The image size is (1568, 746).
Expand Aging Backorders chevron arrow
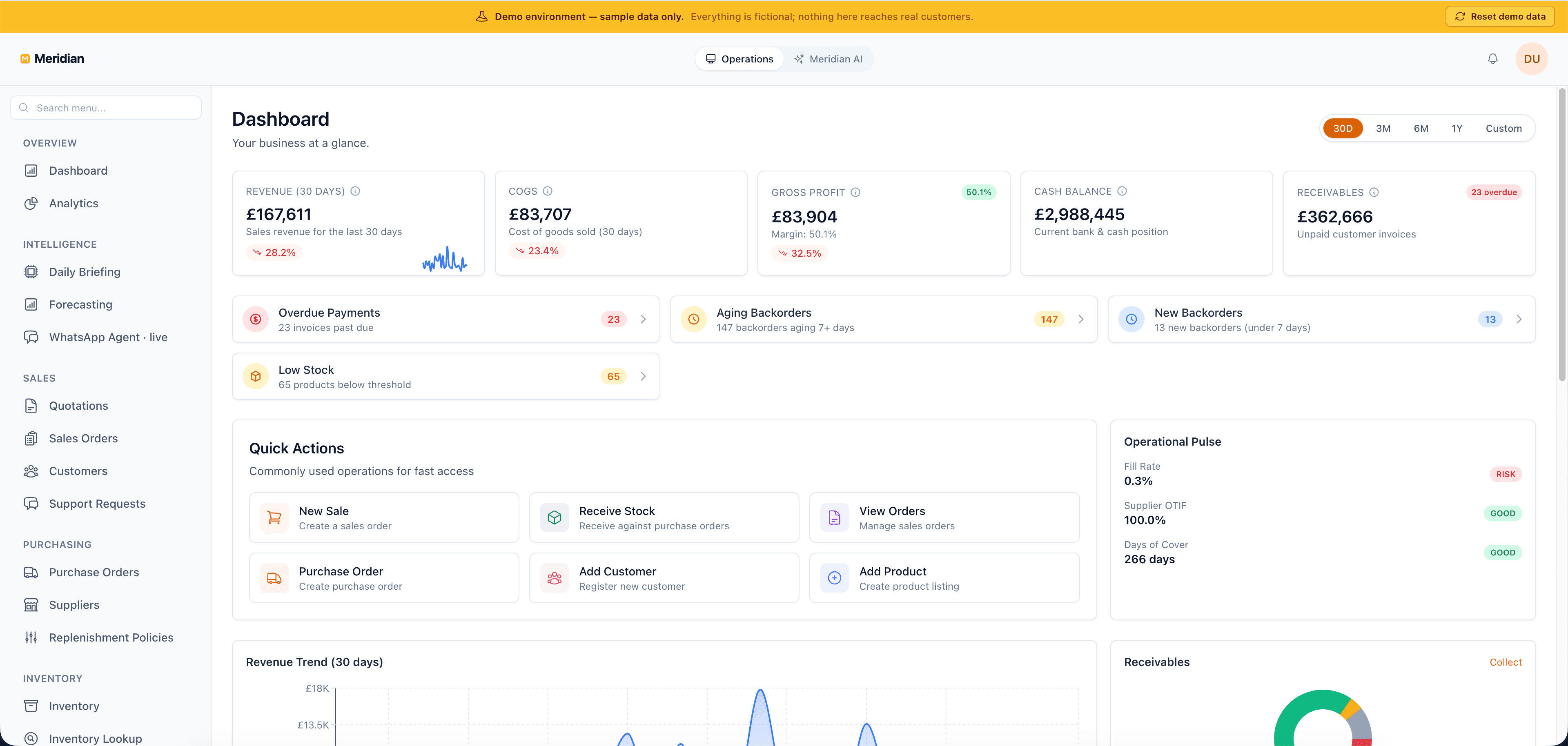pos(1081,319)
